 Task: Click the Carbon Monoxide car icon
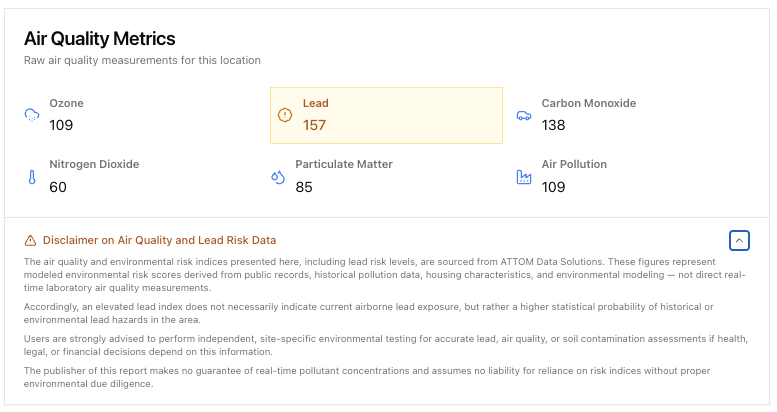coord(523,115)
